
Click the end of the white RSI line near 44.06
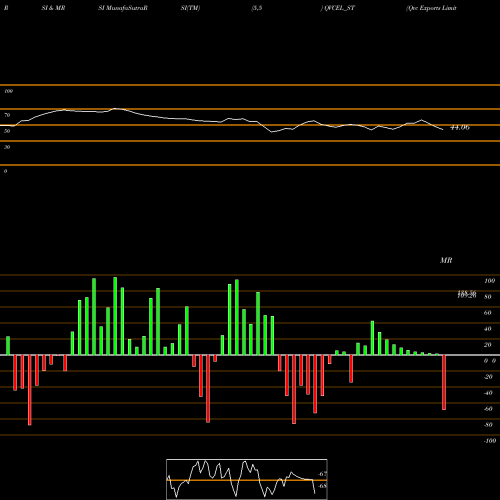pos(443,129)
